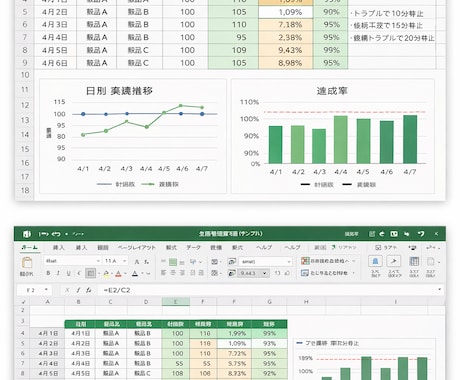Expand the formula bar with the right-end arrow
This screenshot has width=460, height=380.
[x=440, y=290]
